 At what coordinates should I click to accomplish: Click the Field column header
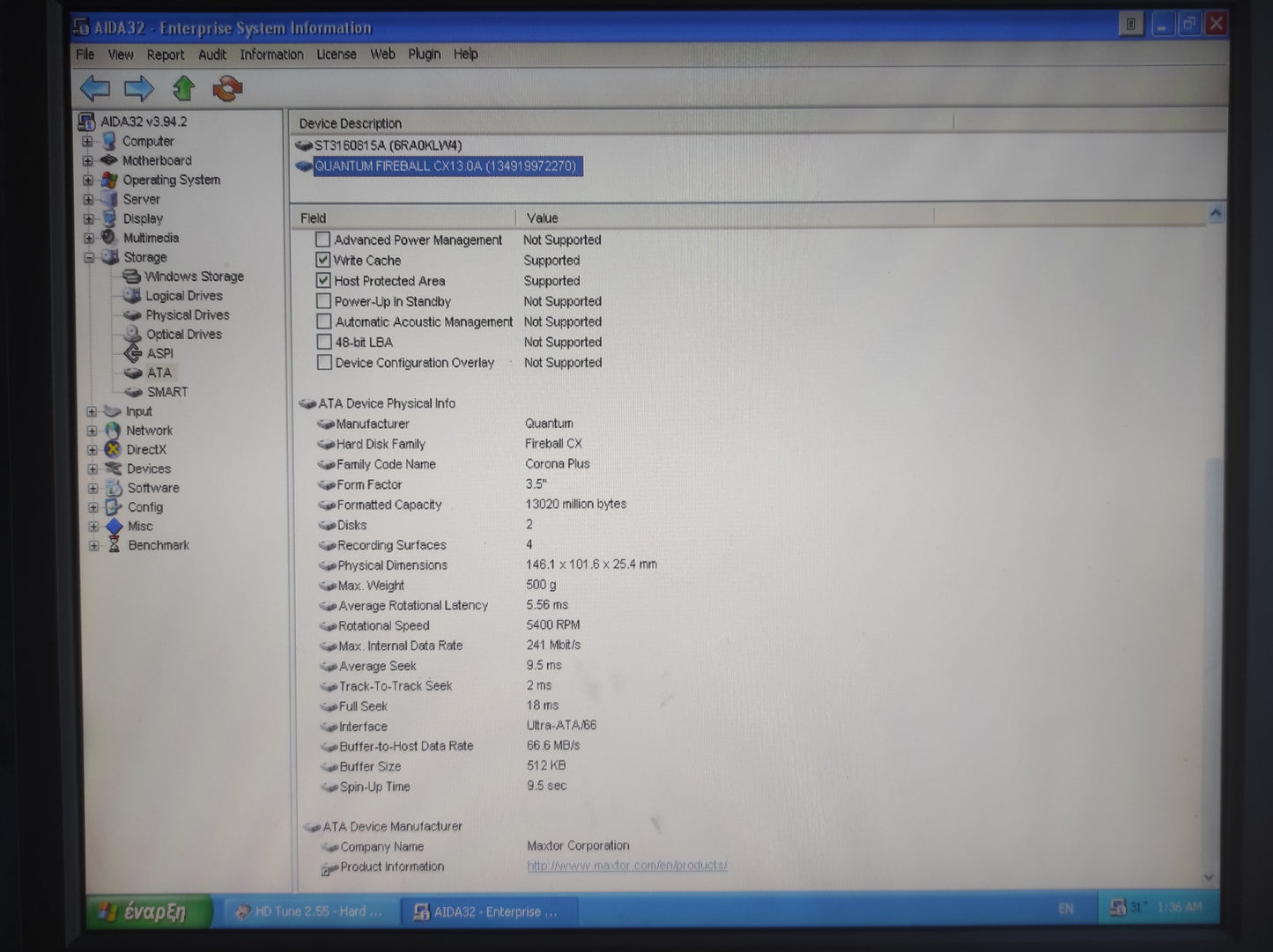[314, 218]
